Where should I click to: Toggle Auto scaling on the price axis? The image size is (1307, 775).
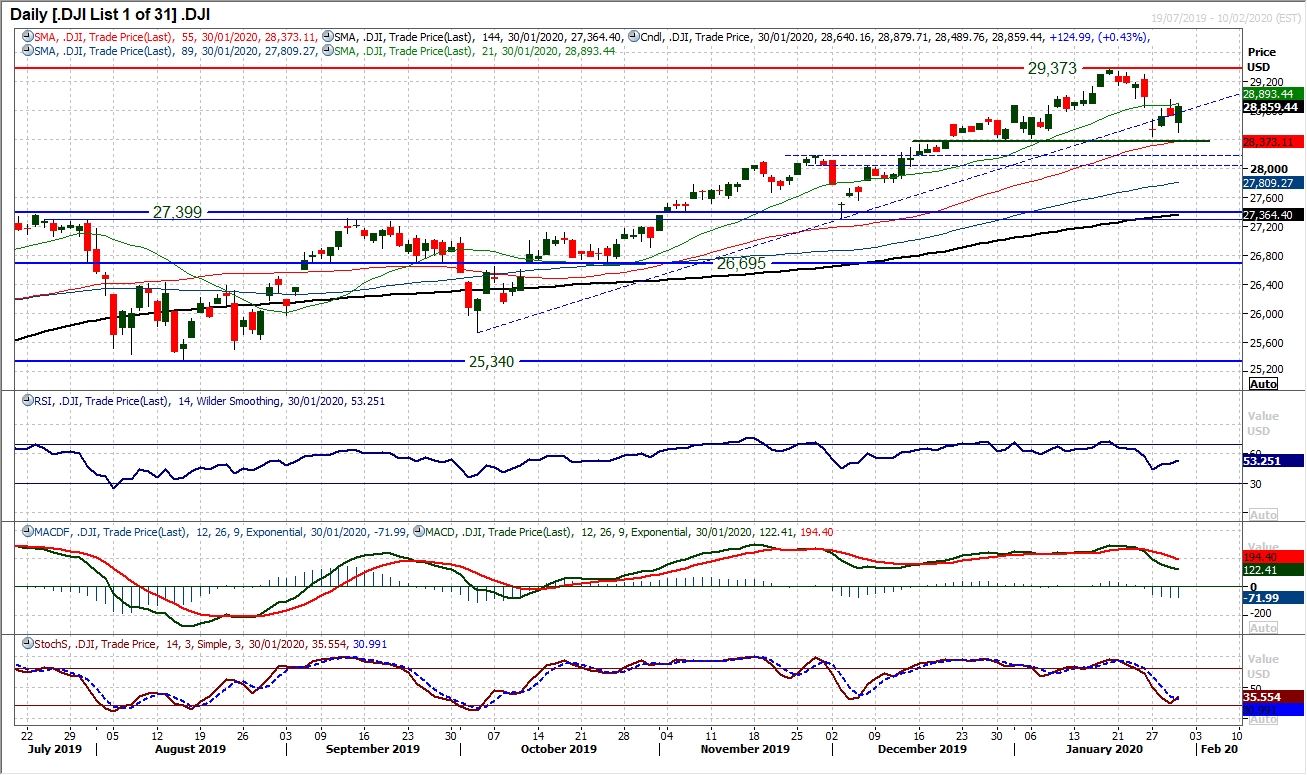(1263, 384)
